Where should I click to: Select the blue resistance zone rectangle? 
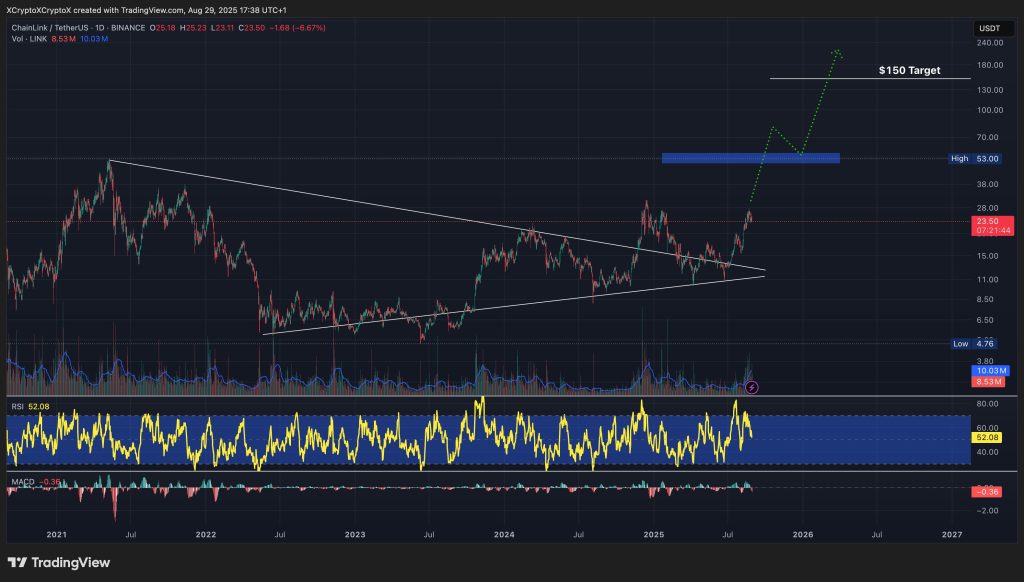[750, 158]
